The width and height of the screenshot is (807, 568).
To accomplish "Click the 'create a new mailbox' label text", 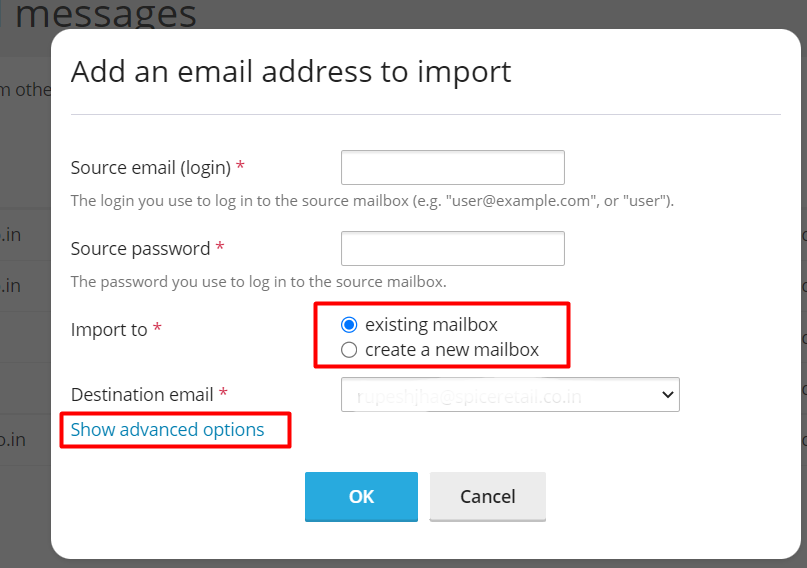I will tap(452, 350).
